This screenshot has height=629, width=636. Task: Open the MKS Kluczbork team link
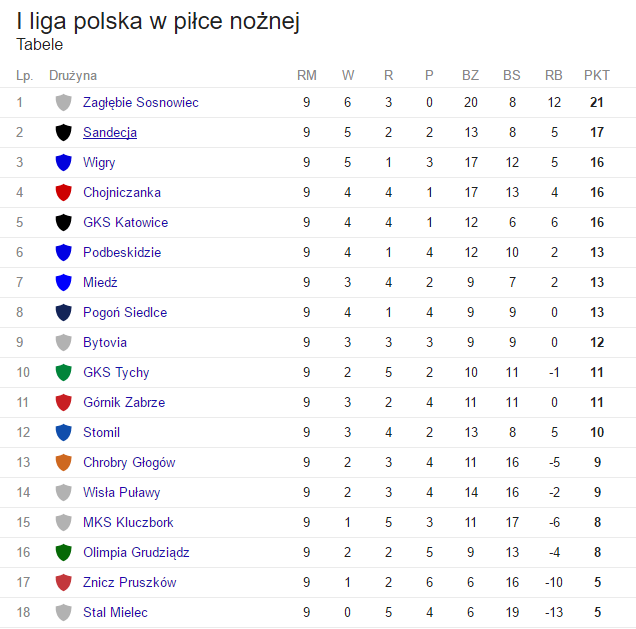coord(128,522)
